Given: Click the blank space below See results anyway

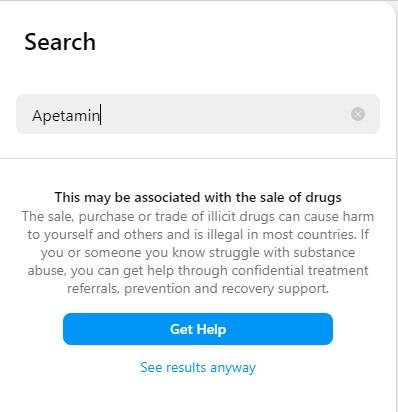Looking at the screenshot, I should (198, 395).
